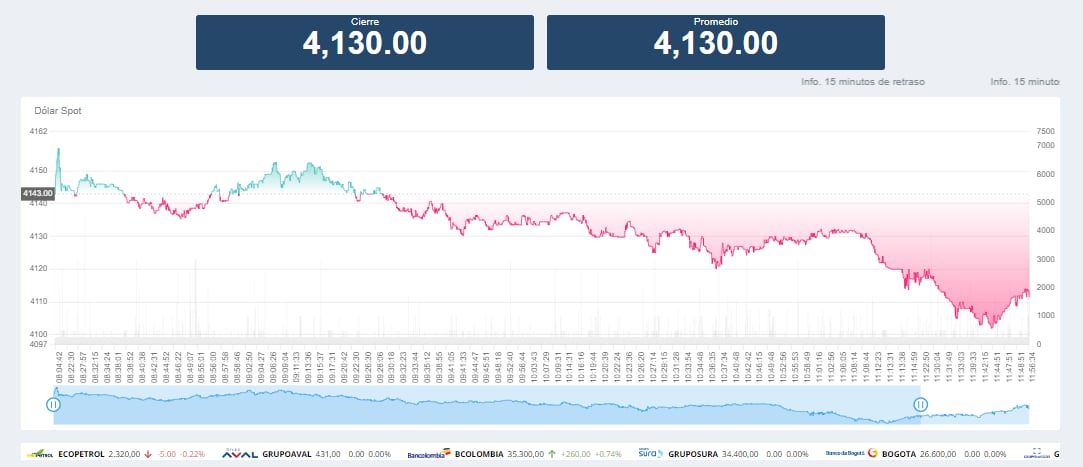Select the BCOLOMBIA ticker entry

click(x=482, y=454)
